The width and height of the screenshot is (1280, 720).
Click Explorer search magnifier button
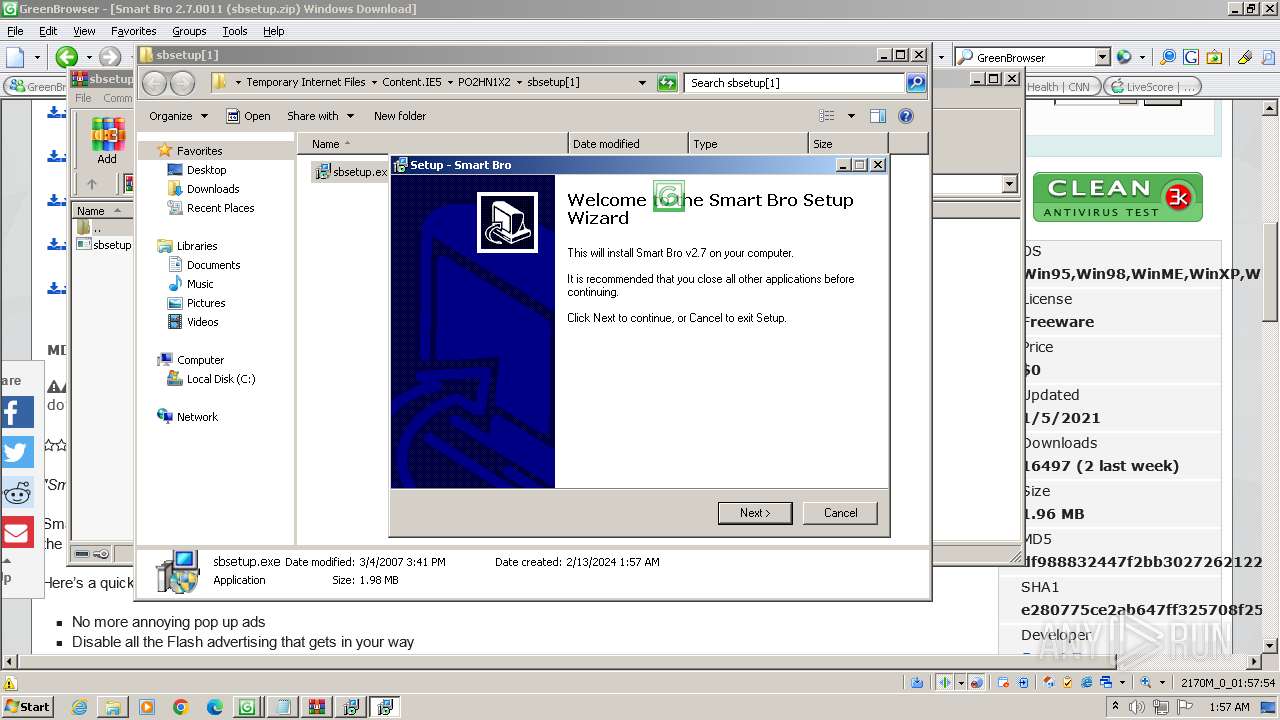click(x=916, y=83)
